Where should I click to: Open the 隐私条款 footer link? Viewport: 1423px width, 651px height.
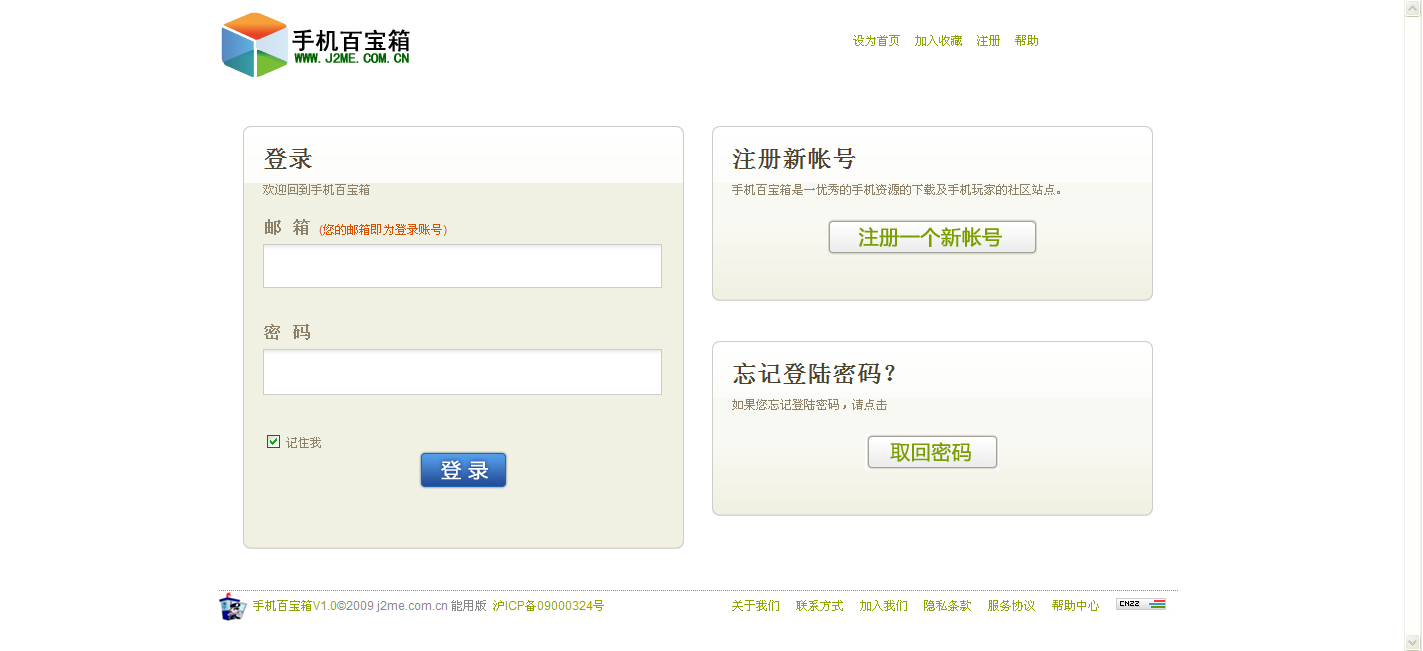947,606
